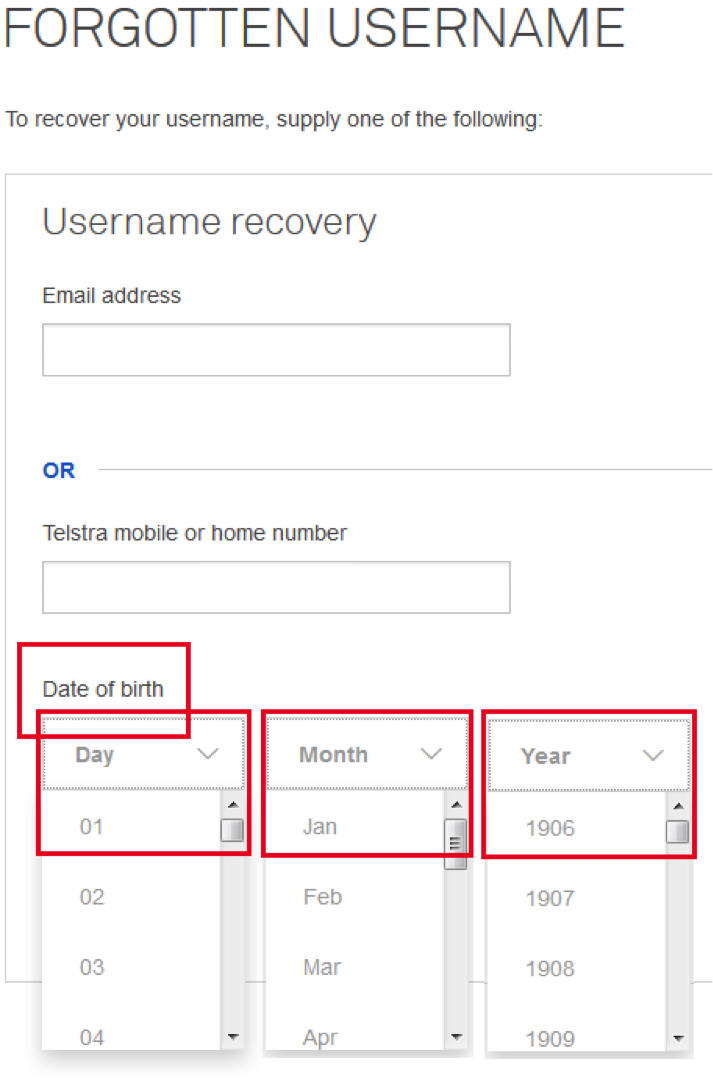This screenshot has width=713, height=1091.
Task: Select day 03 from list
Action: [x=92, y=967]
